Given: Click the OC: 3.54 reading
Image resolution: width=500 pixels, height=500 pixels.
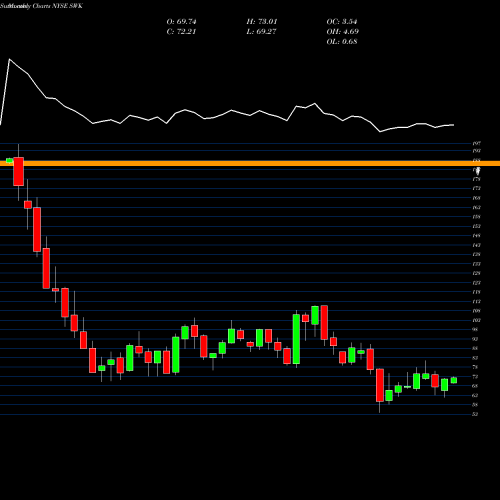Looking at the screenshot, I should 342,22.
